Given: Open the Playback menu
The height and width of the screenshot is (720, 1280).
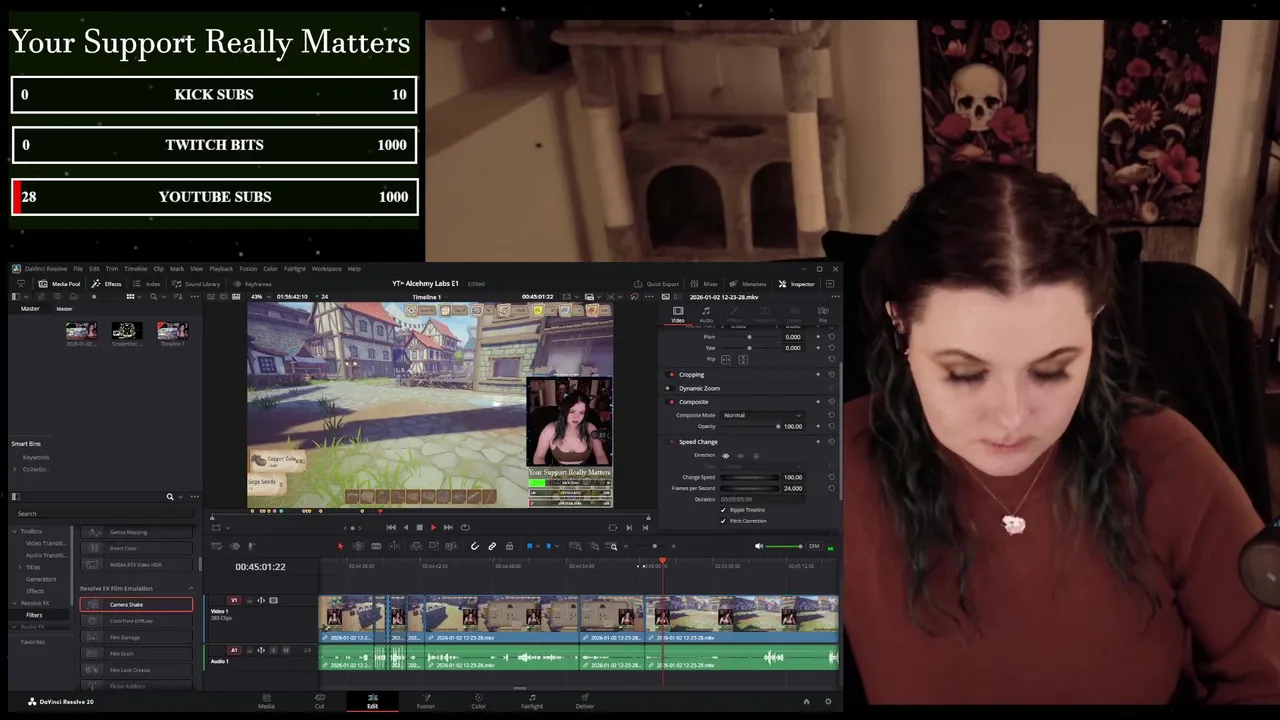Looking at the screenshot, I should [221, 269].
